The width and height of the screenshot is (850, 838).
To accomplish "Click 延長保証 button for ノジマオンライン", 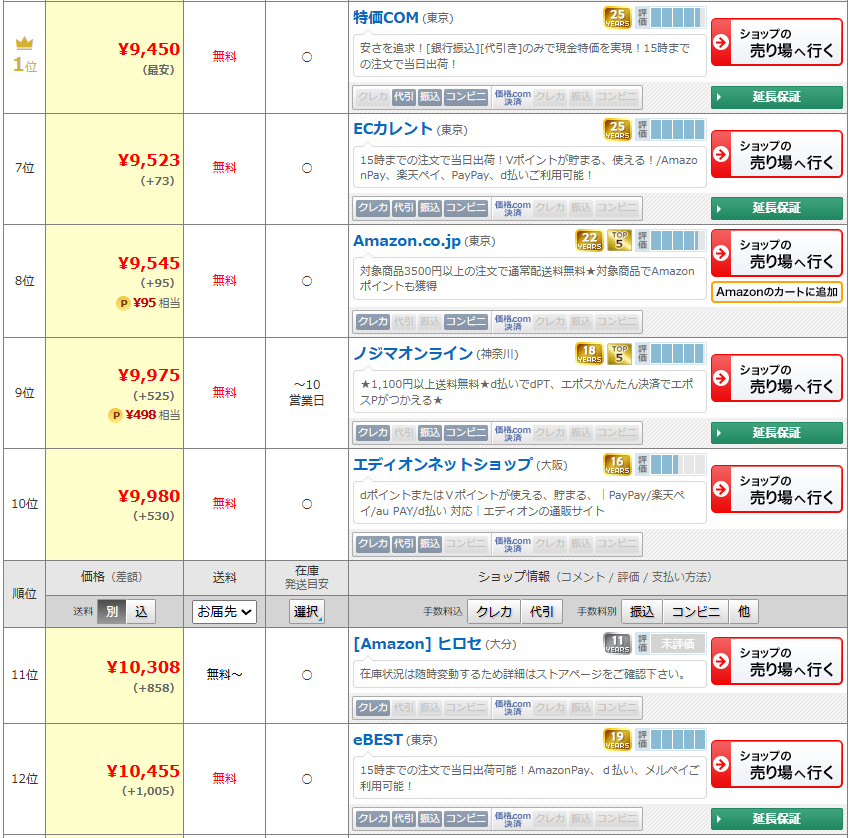I will (776, 433).
